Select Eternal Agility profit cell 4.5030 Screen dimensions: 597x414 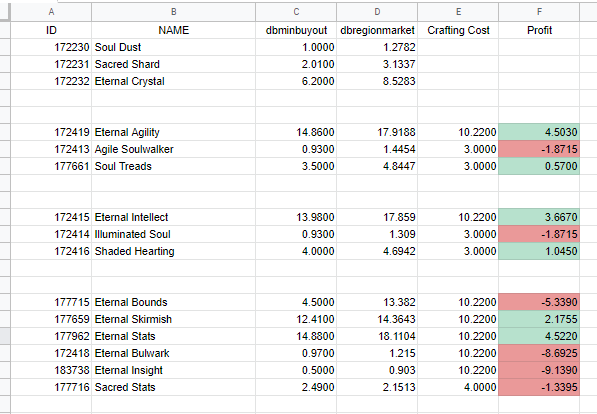pyautogui.click(x=539, y=132)
